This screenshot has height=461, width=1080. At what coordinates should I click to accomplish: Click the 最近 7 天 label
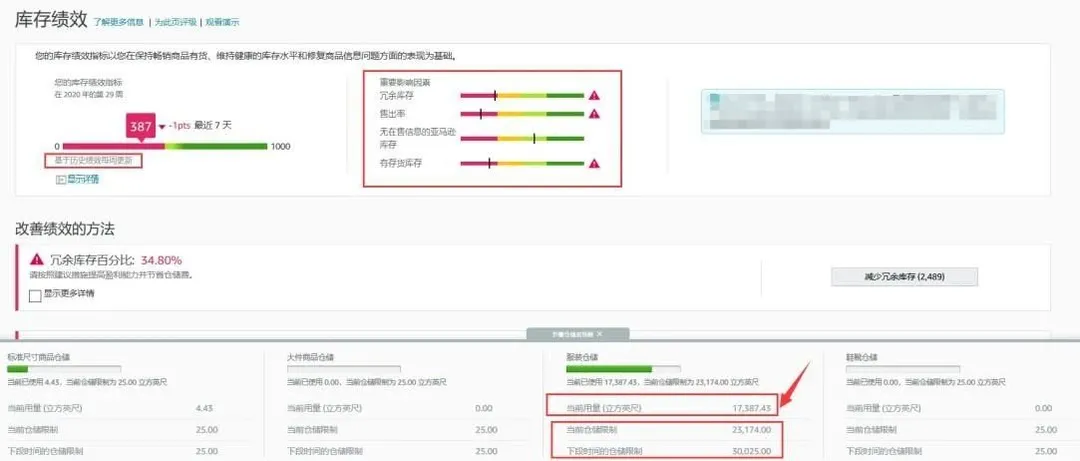[x=213, y=126]
